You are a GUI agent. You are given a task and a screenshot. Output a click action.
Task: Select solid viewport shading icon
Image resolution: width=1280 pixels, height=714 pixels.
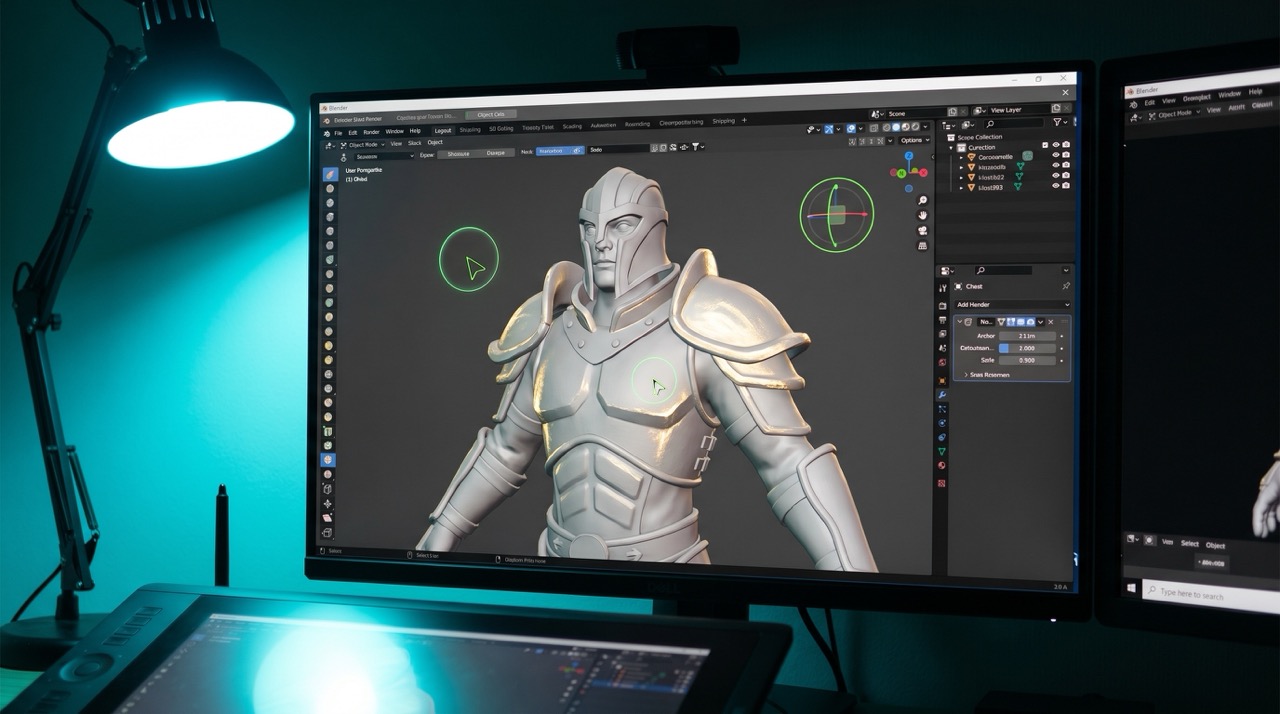coord(896,127)
